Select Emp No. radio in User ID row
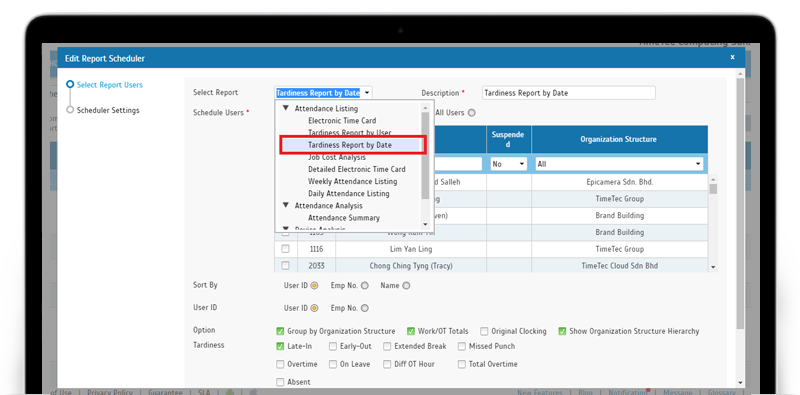Viewport: 800px width, 395px height. [364, 308]
